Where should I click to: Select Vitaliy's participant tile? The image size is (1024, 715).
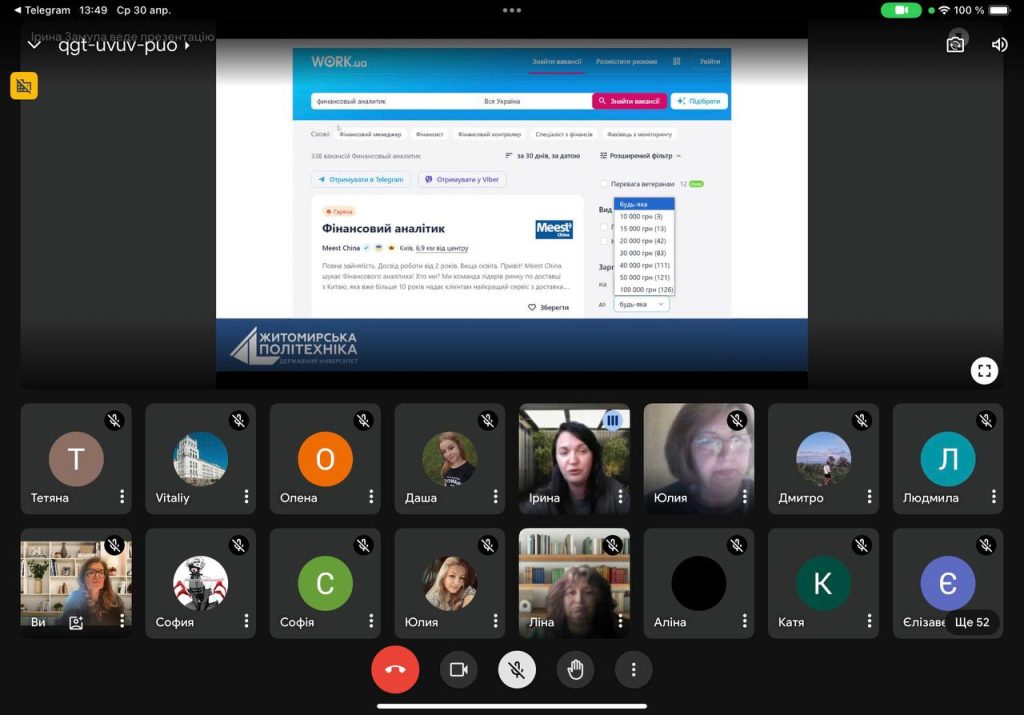click(200, 458)
